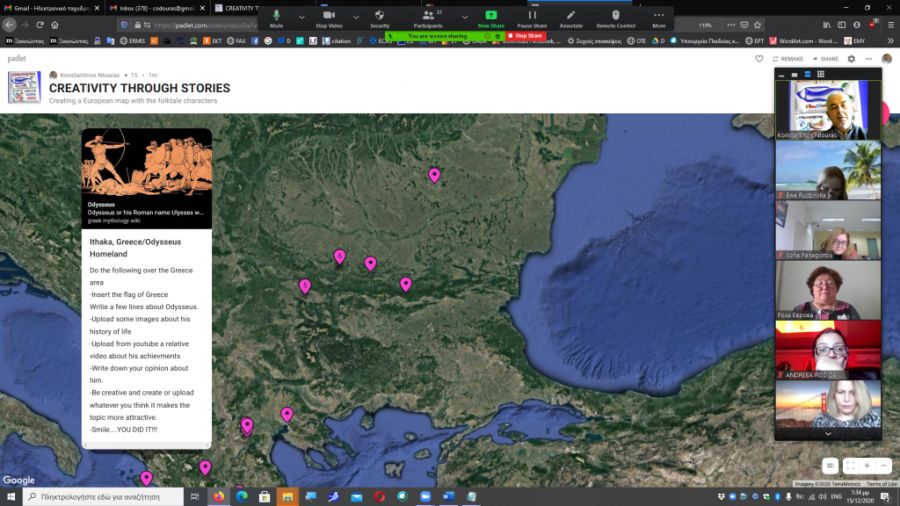900x506 pixels.
Task: Show next participants with down chevron
Action: pos(828,434)
